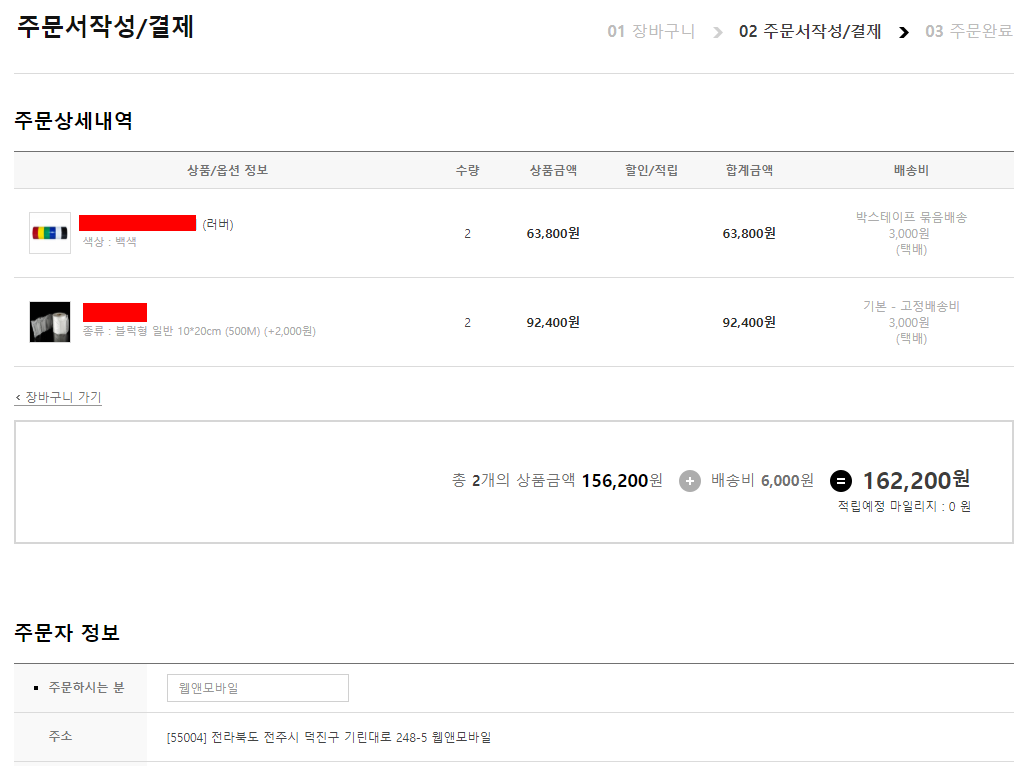Follow the 장바구니 가기 link
The height and width of the screenshot is (766, 1016).
[x=58, y=397]
